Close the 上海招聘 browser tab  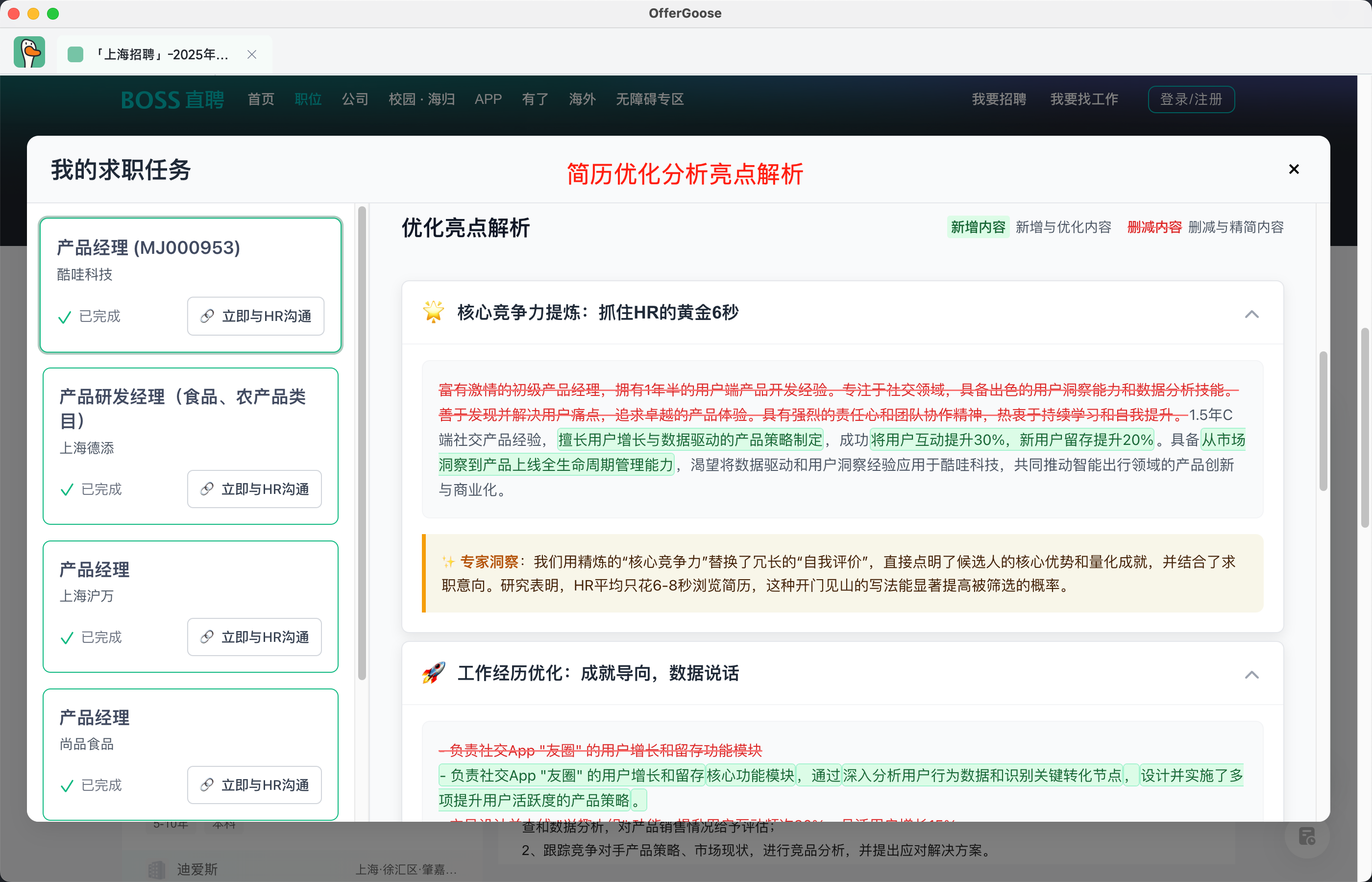tap(251, 54)
